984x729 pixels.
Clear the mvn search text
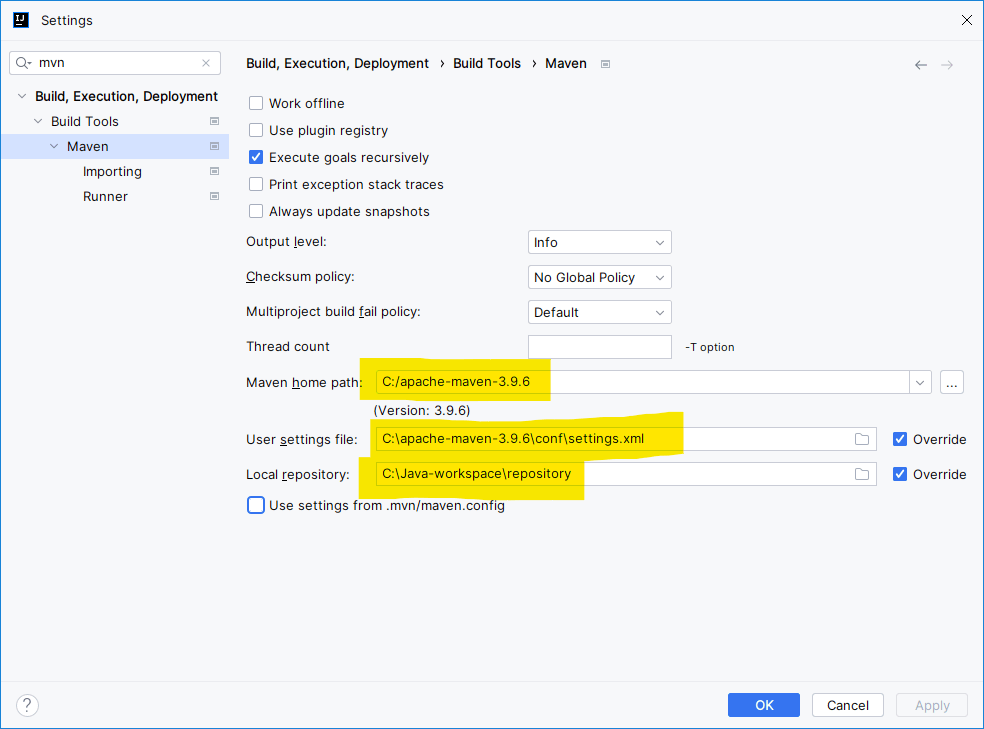[x=206, y=63]
